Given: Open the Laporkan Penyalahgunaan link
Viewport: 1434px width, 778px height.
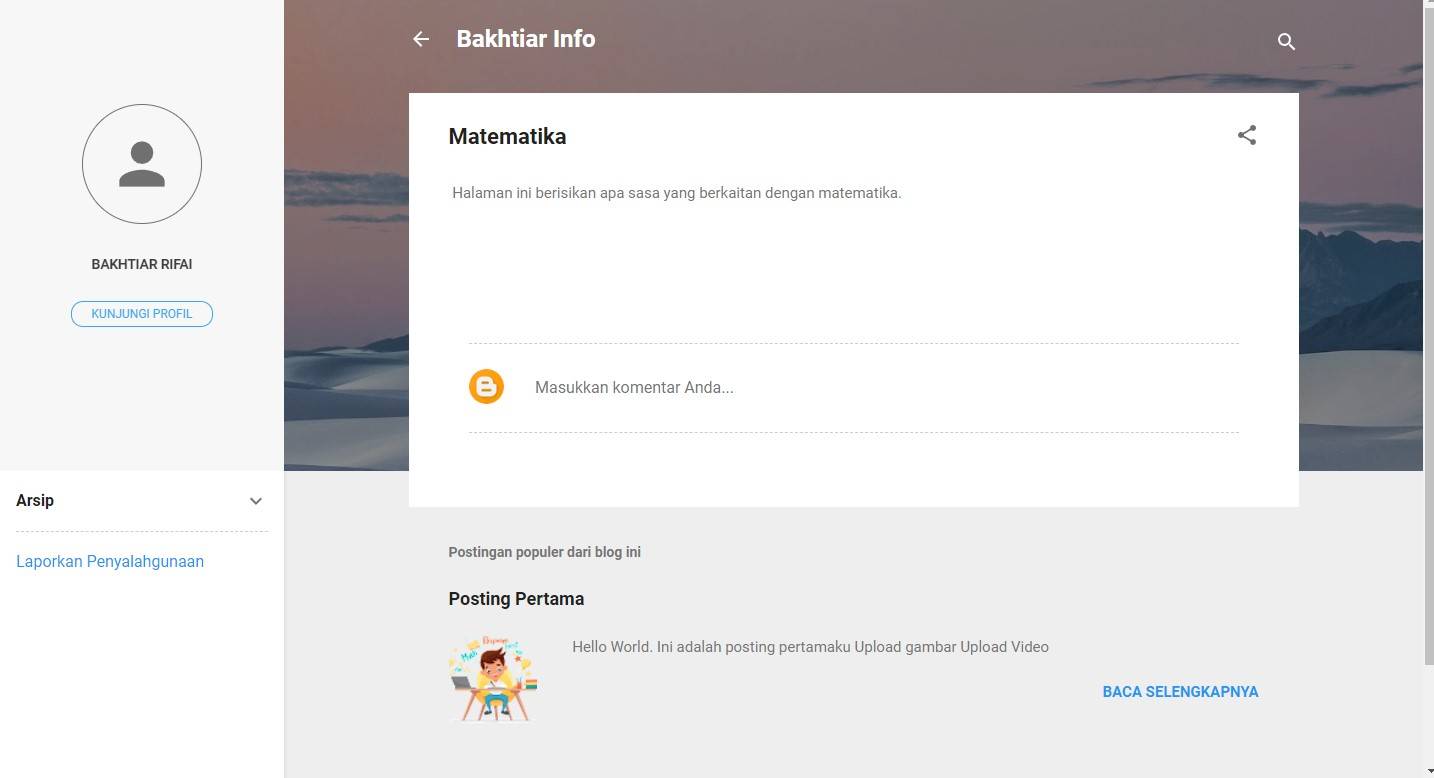Looking at the screenshot, I should pyautogui.click(x=110, y=561).
